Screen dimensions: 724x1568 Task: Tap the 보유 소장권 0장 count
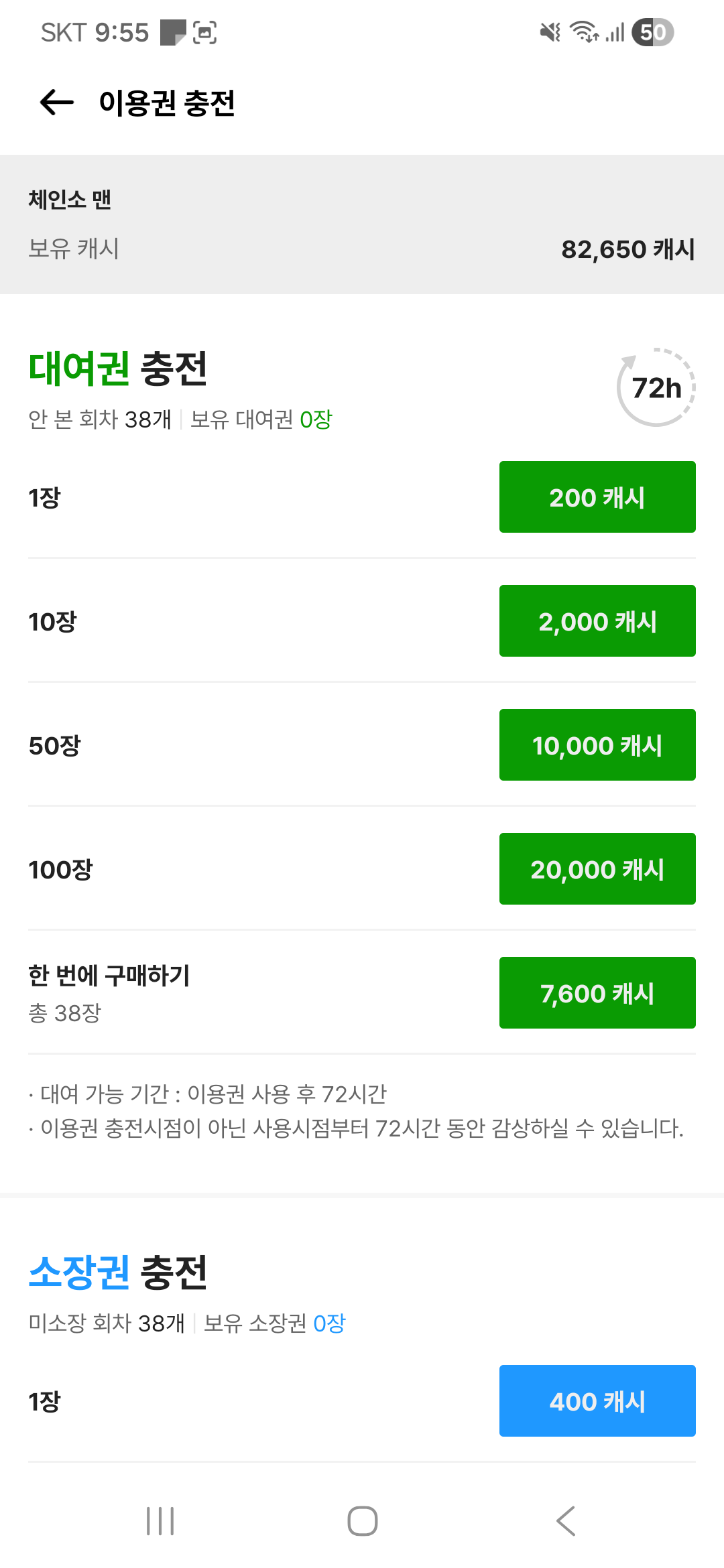274,1323
